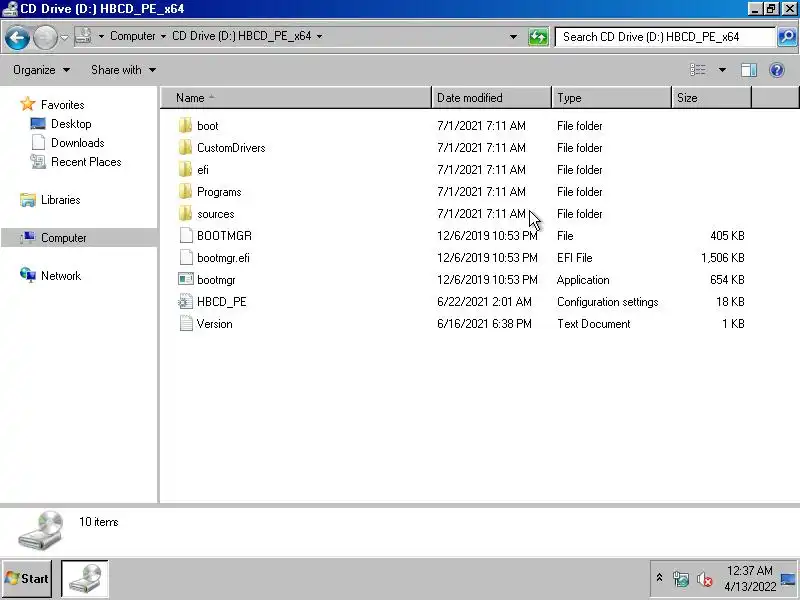Open Network in navigation pane
800x600 pixels.
pos(61,276)
